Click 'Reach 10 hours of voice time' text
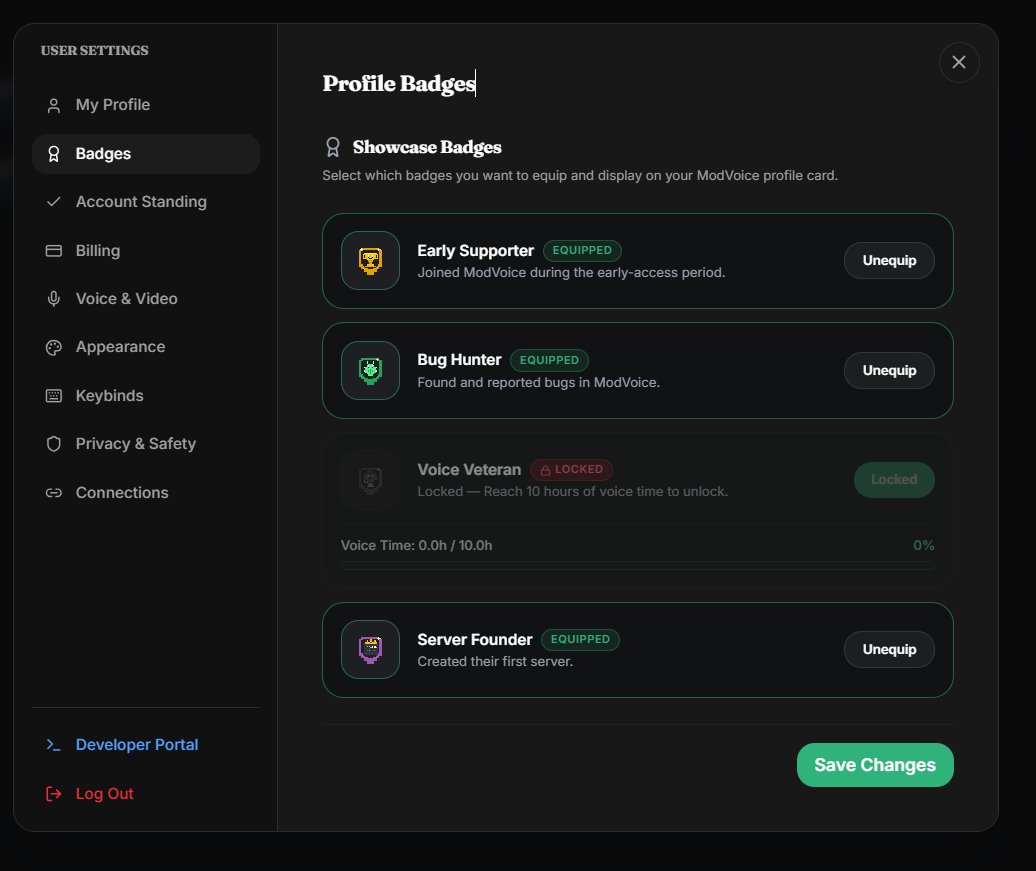Screen dimensions: 1036x871 coord(572,492)
